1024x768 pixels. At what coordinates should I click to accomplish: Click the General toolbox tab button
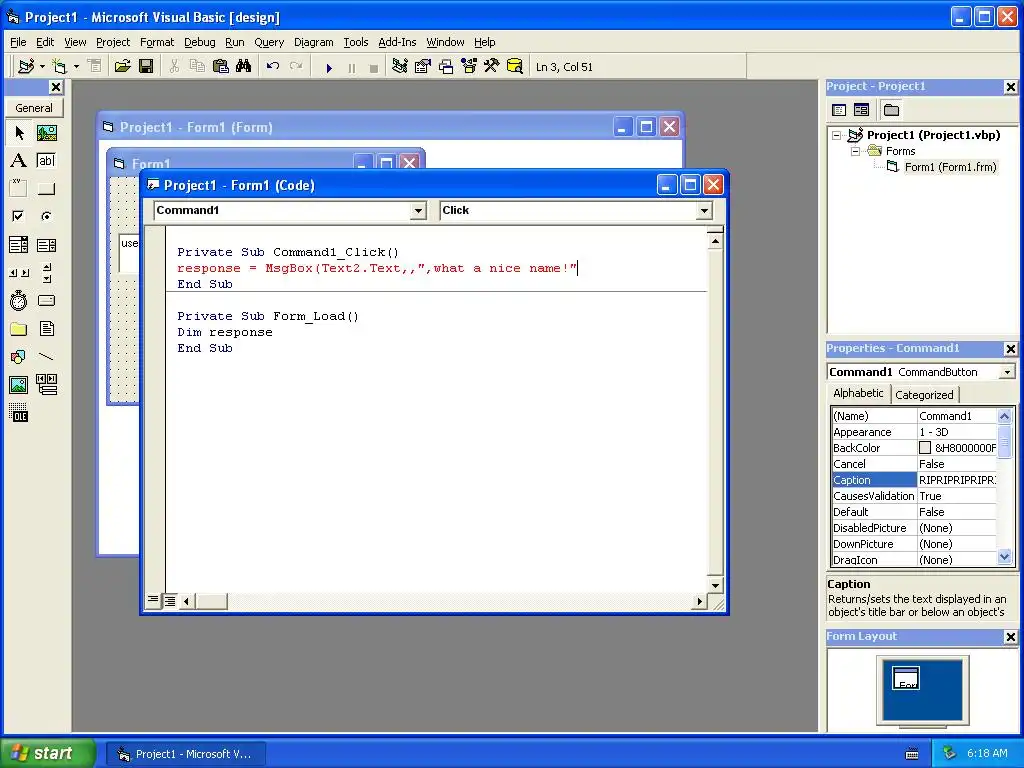click(34, 108)
